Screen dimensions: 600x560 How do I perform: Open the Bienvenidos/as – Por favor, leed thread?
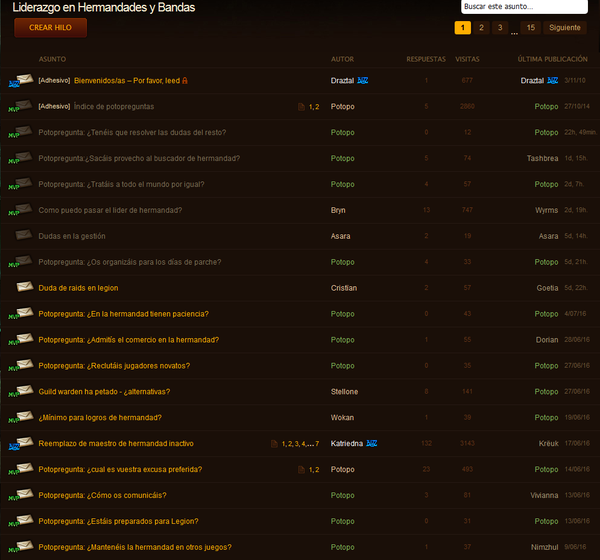coord(127,81)
